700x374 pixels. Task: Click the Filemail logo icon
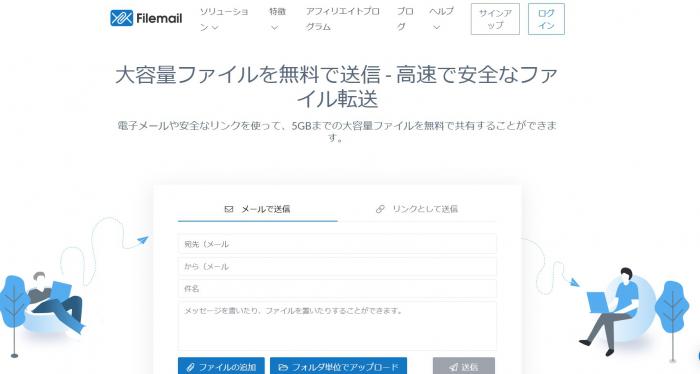point(121,18)
